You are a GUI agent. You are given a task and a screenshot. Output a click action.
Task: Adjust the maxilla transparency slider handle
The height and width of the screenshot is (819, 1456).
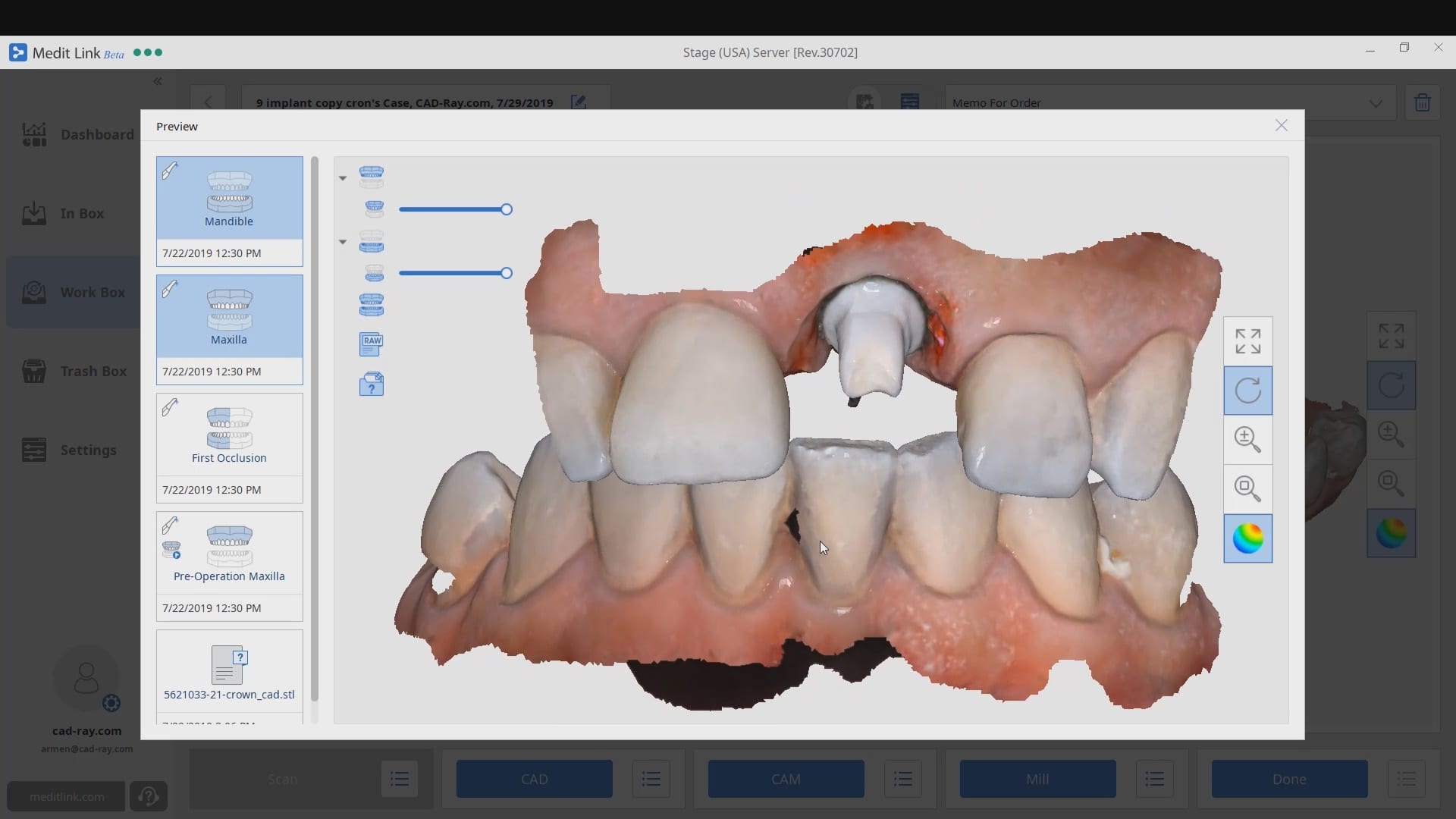pos(507,209)
